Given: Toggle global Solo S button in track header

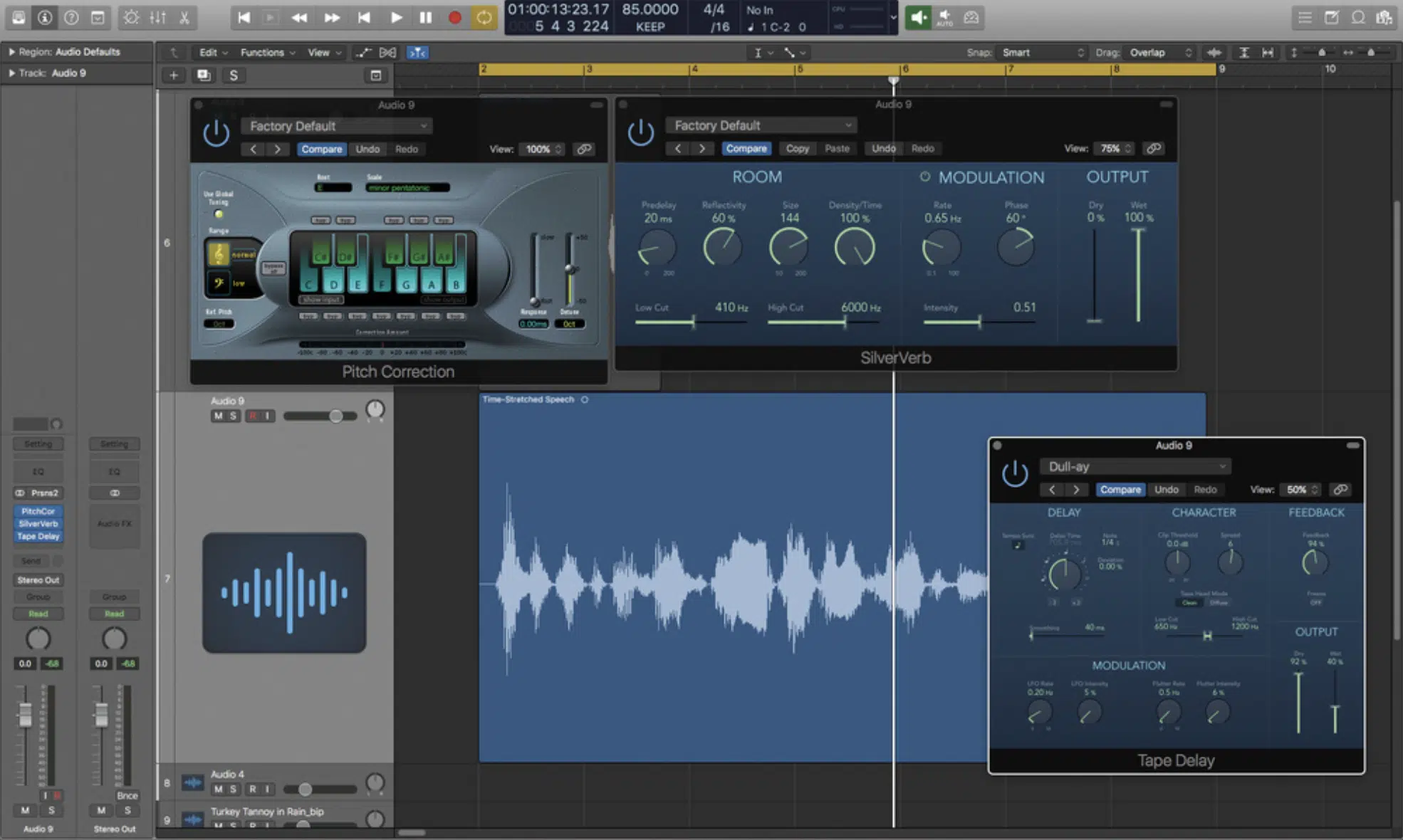Looking at the screenshot, I should tap(233, 75).
